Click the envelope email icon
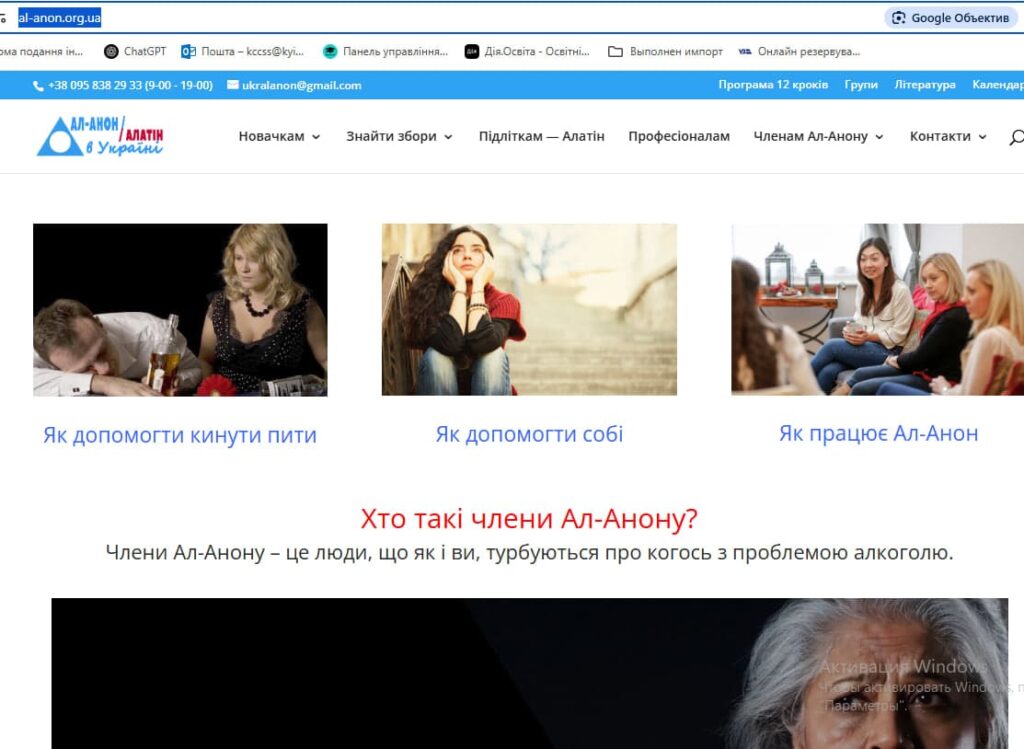 pyautogui.click(x=232, y=85)
